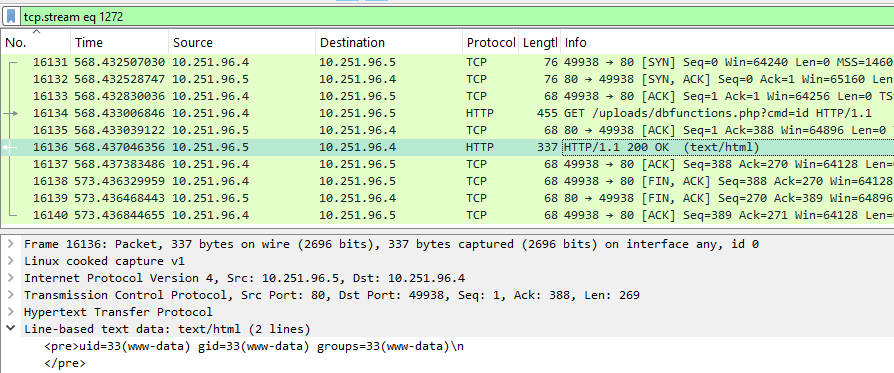Click the Protocol column header
Screen dimensions: 894x373
pyautogui.click(x=490, y=42)
